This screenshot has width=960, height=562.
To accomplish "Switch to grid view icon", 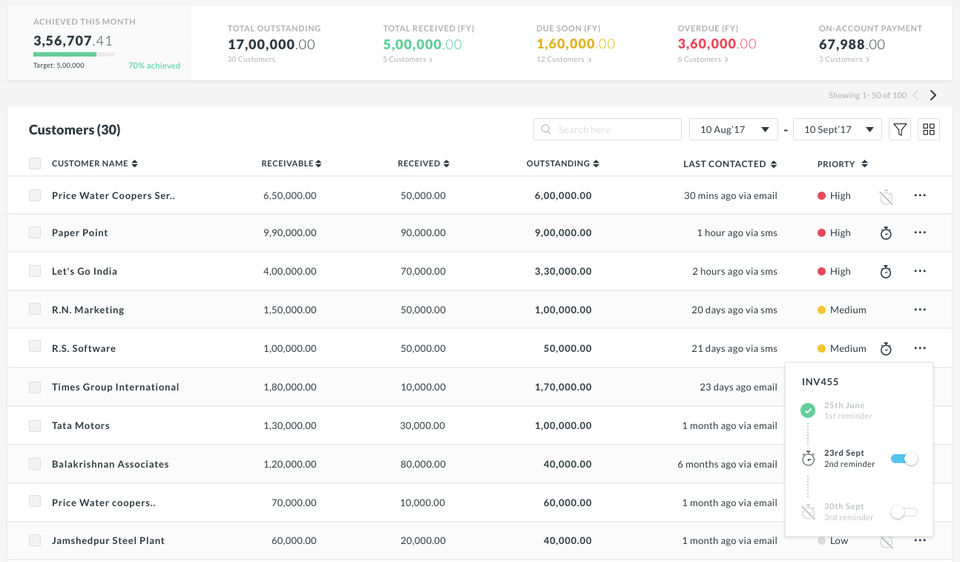I will click(x=929, y=129).
